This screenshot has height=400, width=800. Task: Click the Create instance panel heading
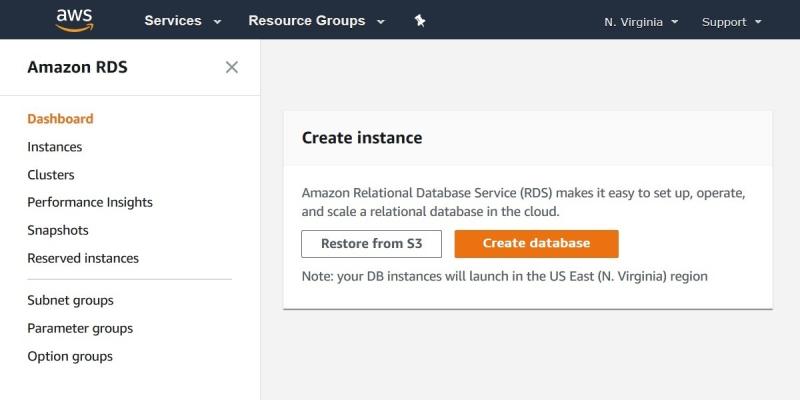[362, 138]
